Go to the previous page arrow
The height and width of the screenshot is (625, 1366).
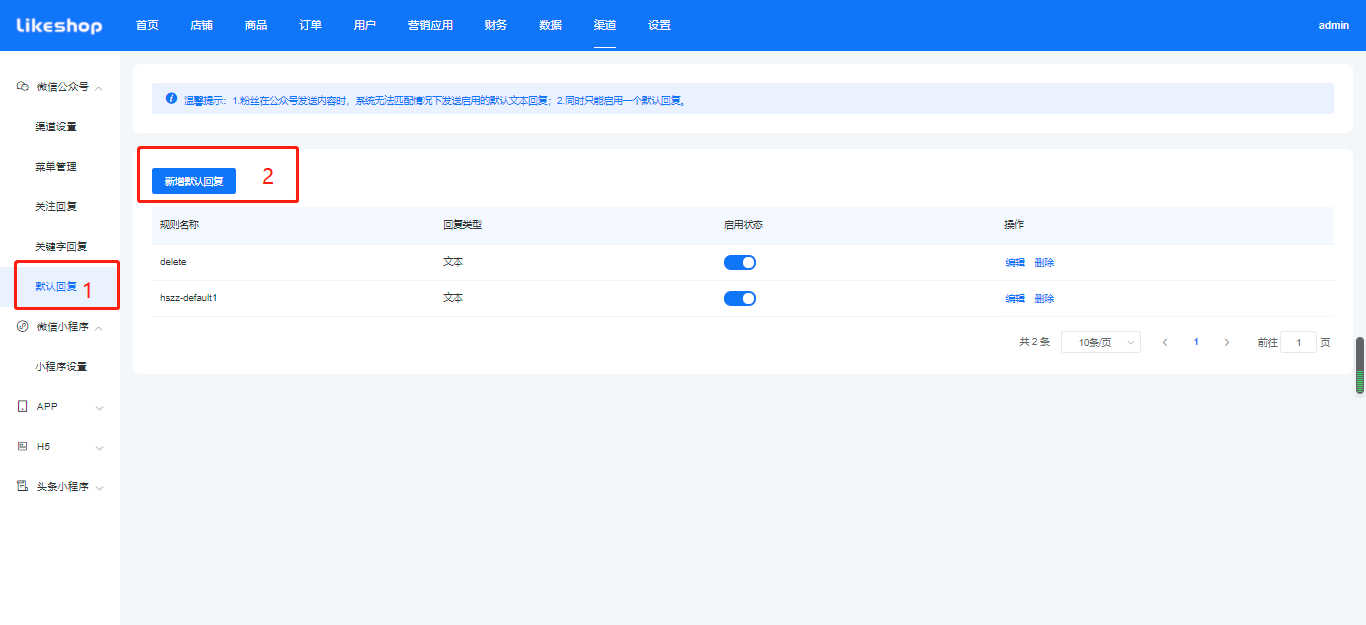point(1165,342)
